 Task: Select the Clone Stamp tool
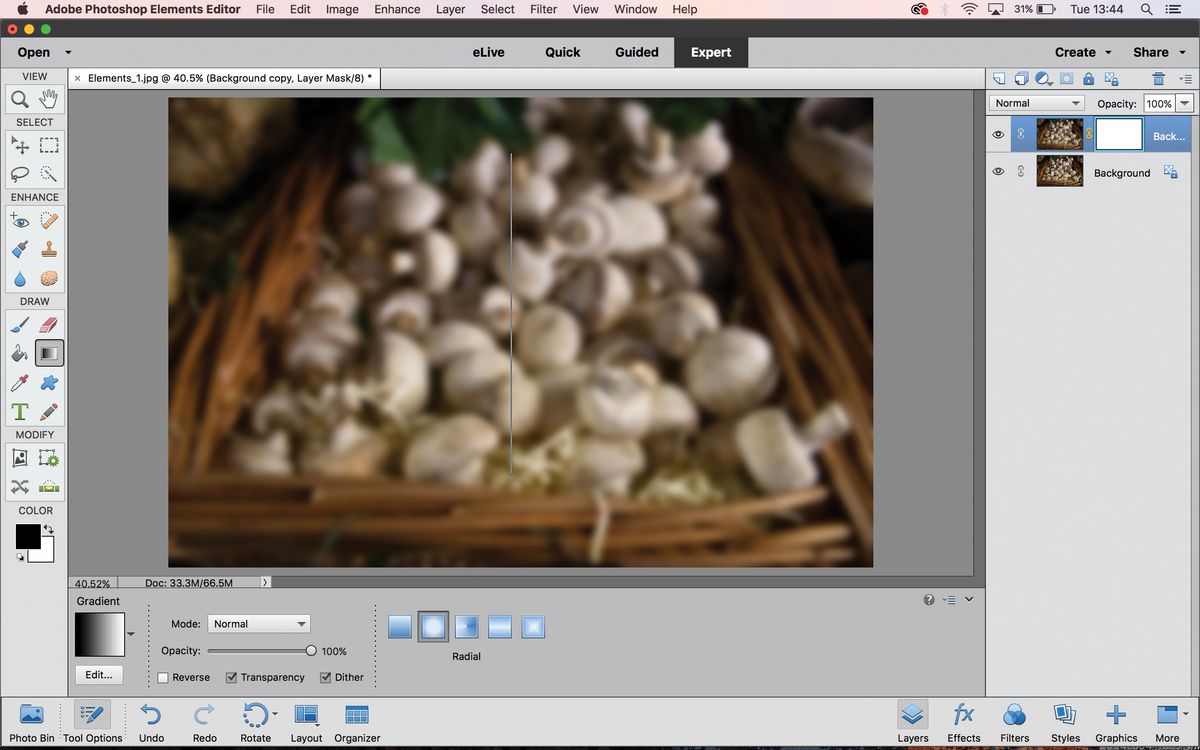pos(49,249)
